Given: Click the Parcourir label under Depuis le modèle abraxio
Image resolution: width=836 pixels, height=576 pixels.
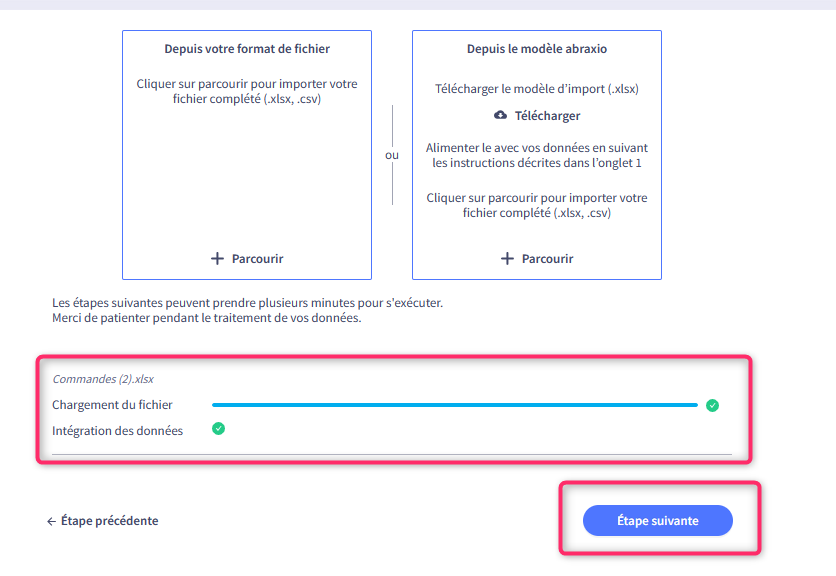Looking at the screenshot, I should click(x=548, y=259).
